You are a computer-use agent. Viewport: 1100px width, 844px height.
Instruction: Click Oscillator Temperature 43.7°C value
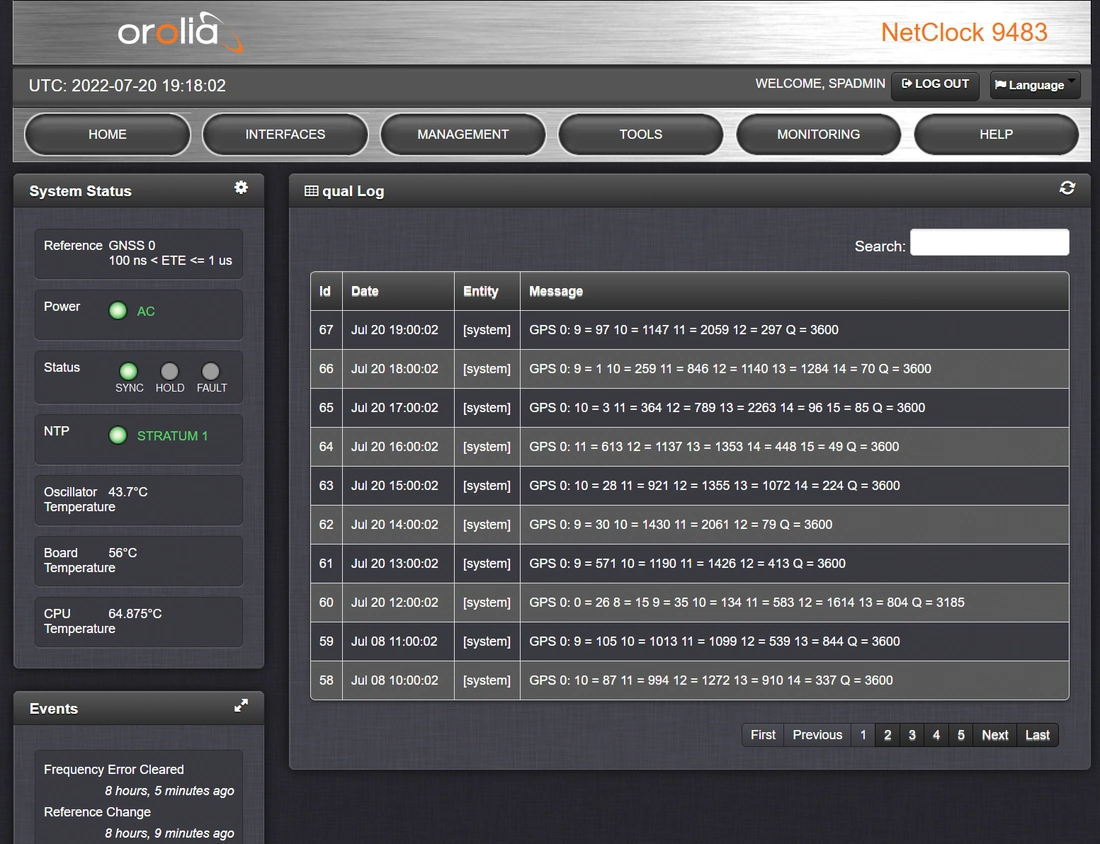coord(128,492)
